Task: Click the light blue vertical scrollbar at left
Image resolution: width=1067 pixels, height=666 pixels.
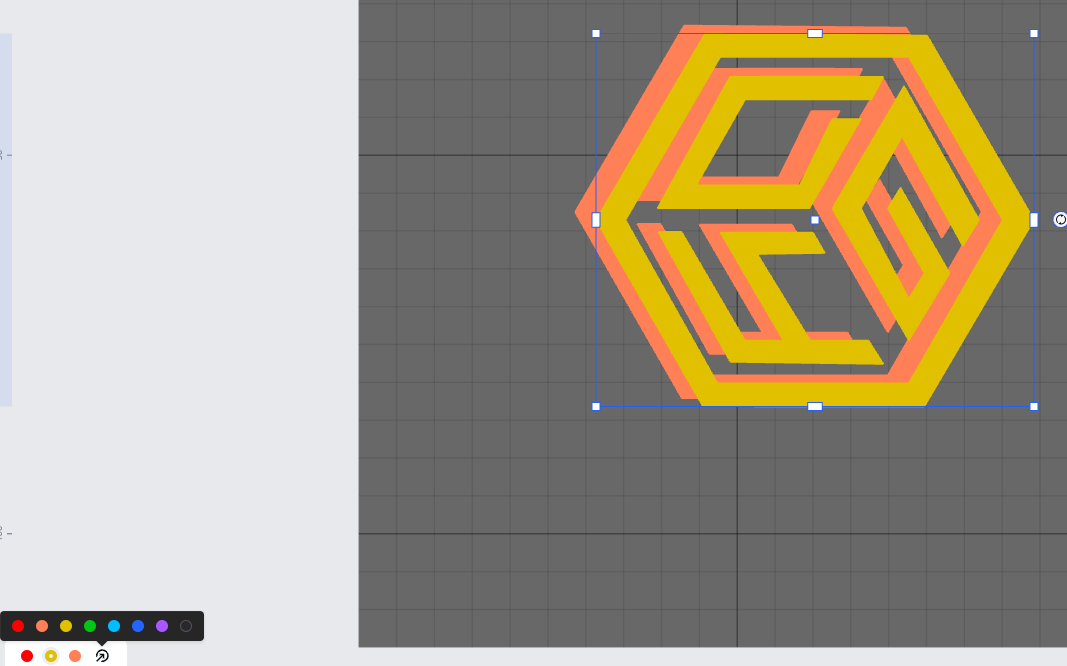Action: (6, 220)
